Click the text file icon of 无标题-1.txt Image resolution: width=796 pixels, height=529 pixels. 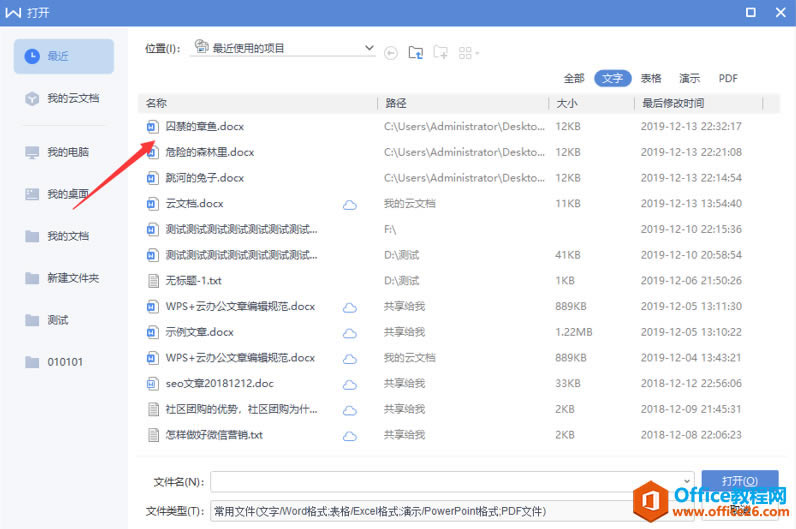point(153,281)
